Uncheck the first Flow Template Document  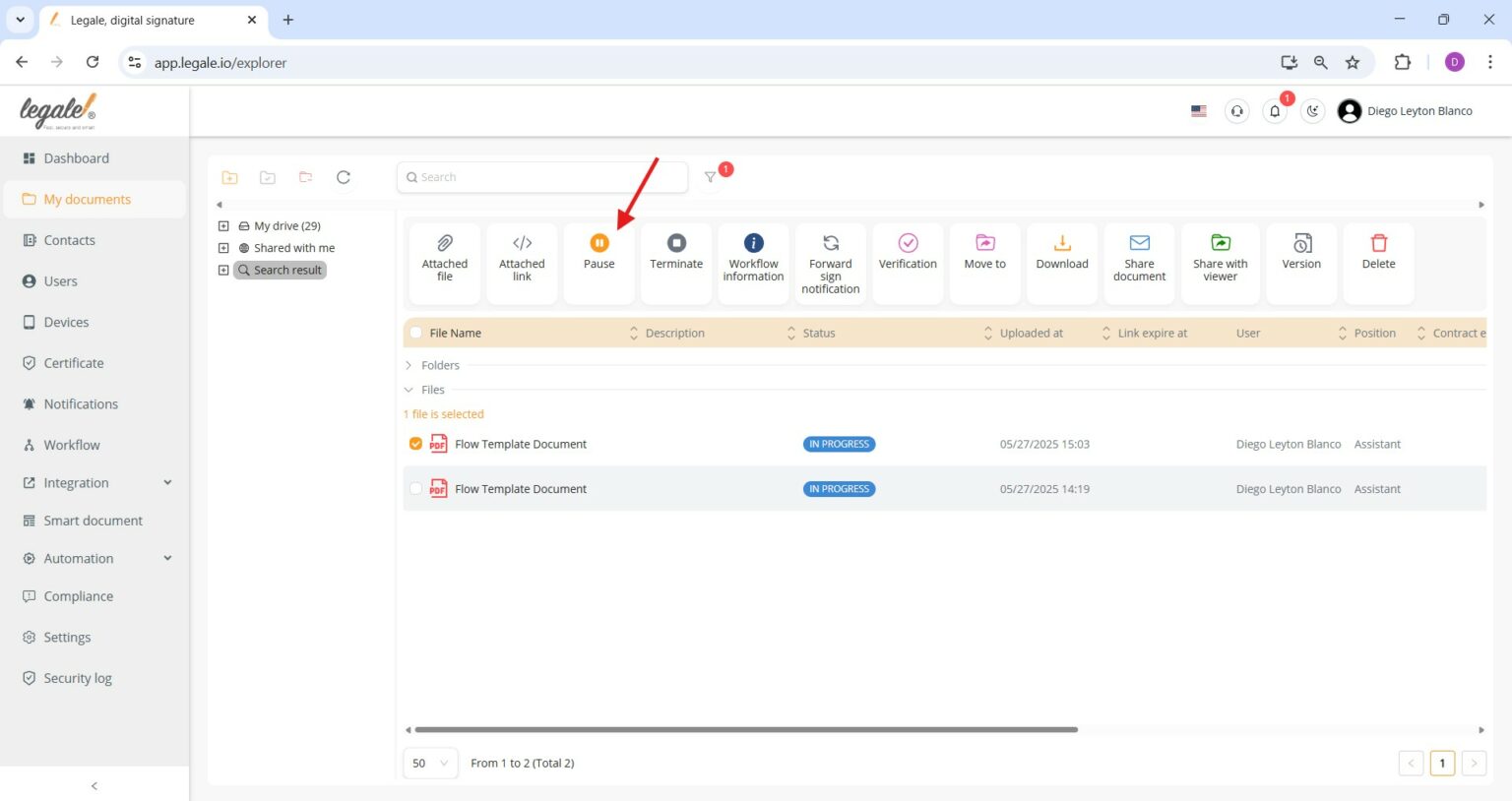(x=415, y=444)
